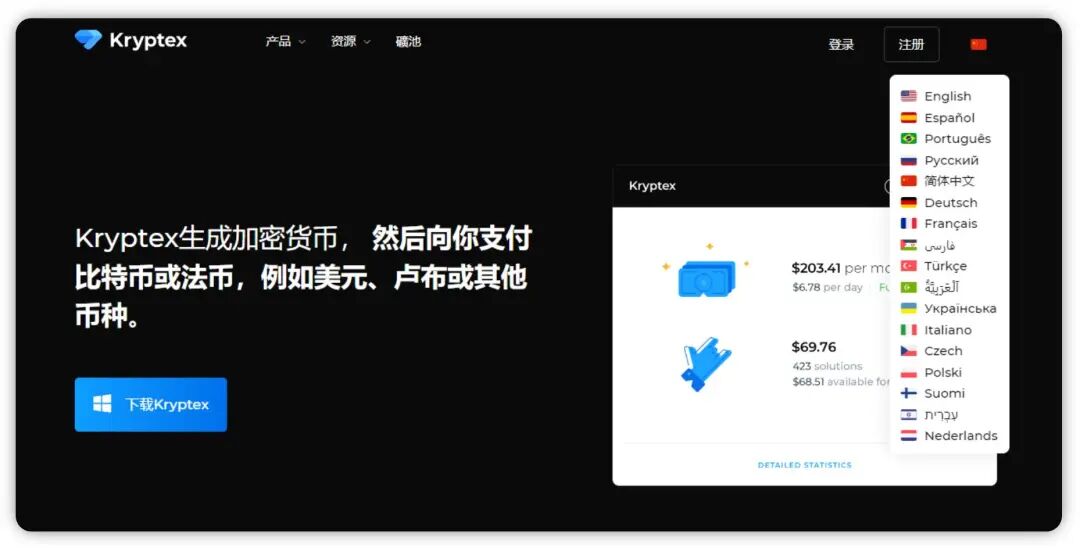Choose English from language list
1080x548 pixels.
[x=948, y=96]
